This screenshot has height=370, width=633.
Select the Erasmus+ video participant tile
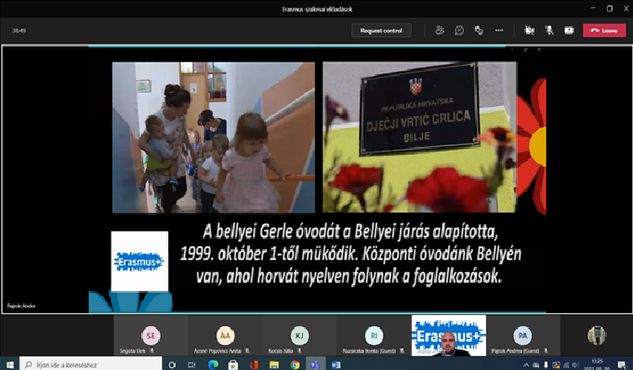pyautogui.click(x=449, y=336)
